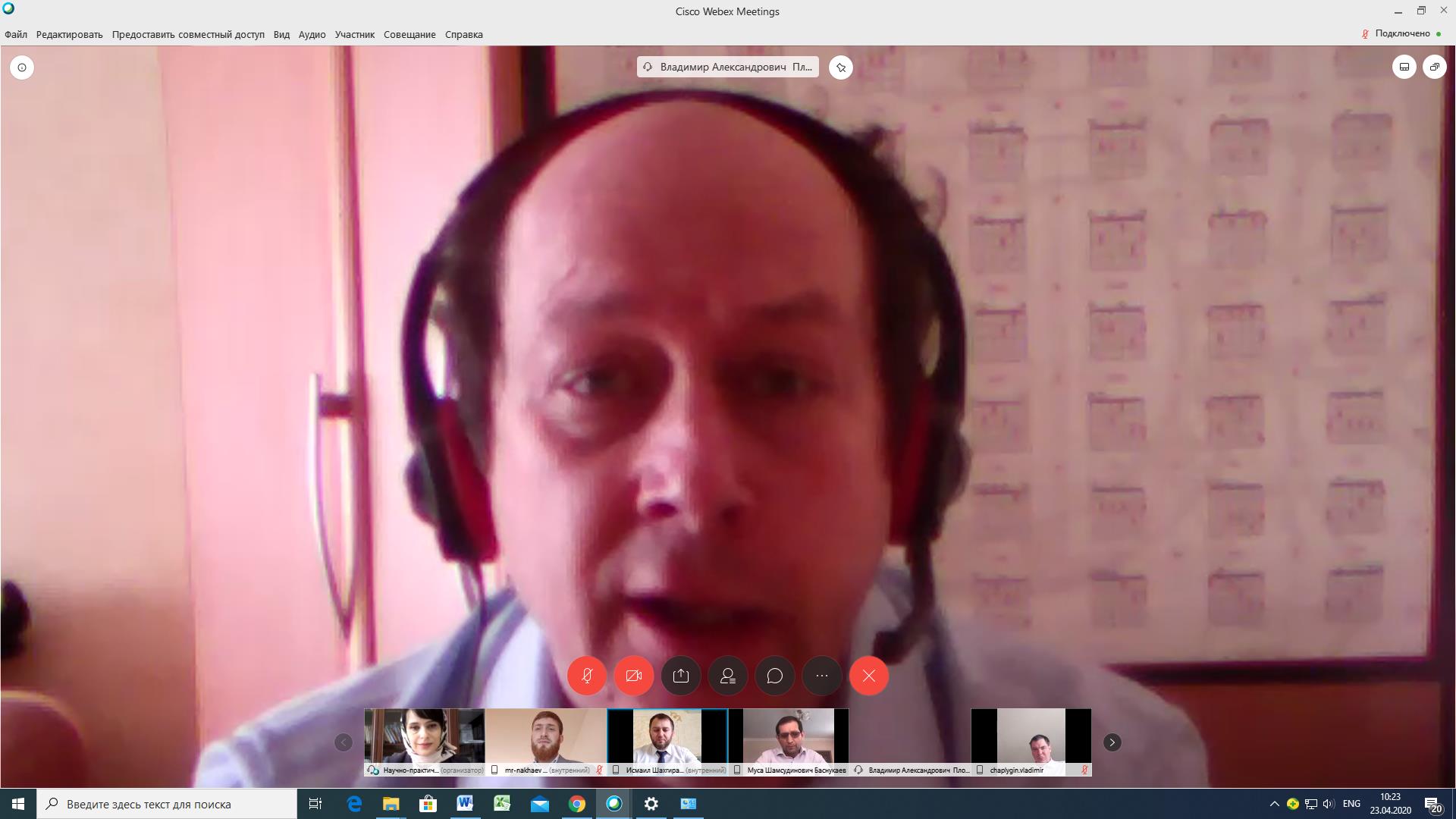Open the chat panel

(x=775, y=676)
